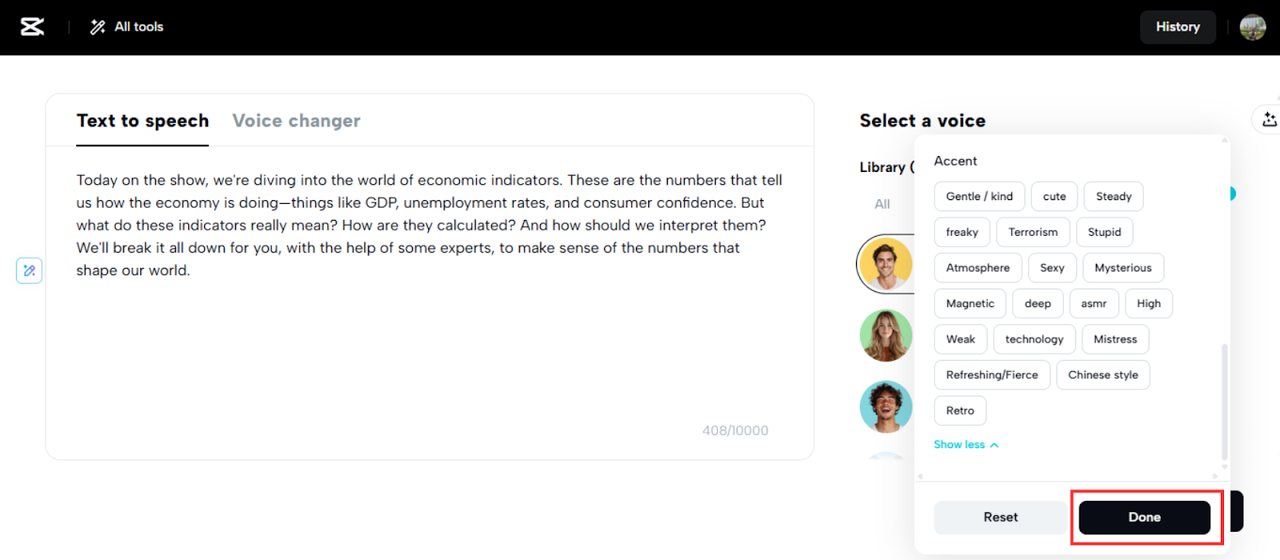The width and height of the screenshot is (1280, 560).
Task: Open the user profile avatar
Action: point(1252,27)
